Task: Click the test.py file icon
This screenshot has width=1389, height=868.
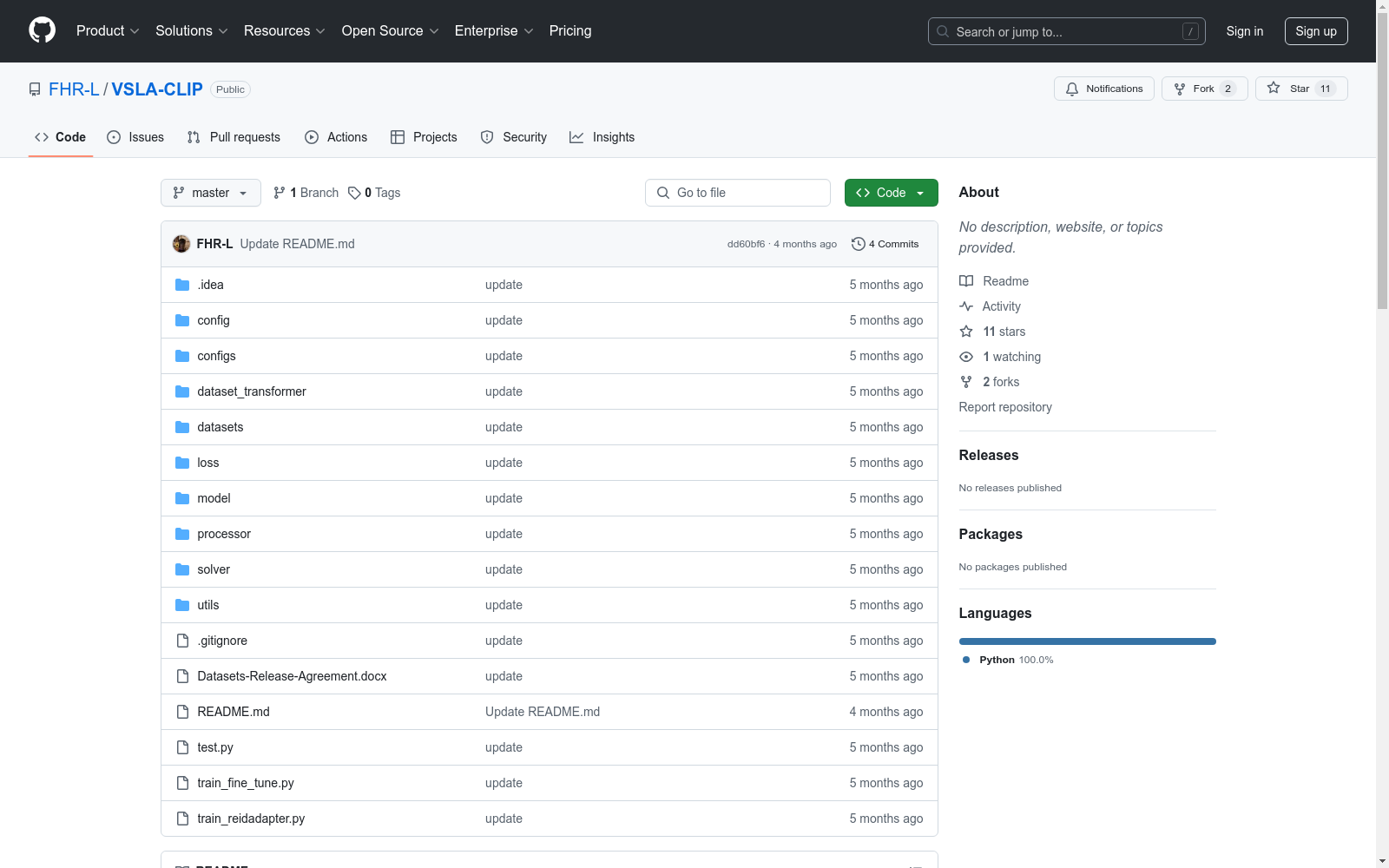Action: pos(182,747)
